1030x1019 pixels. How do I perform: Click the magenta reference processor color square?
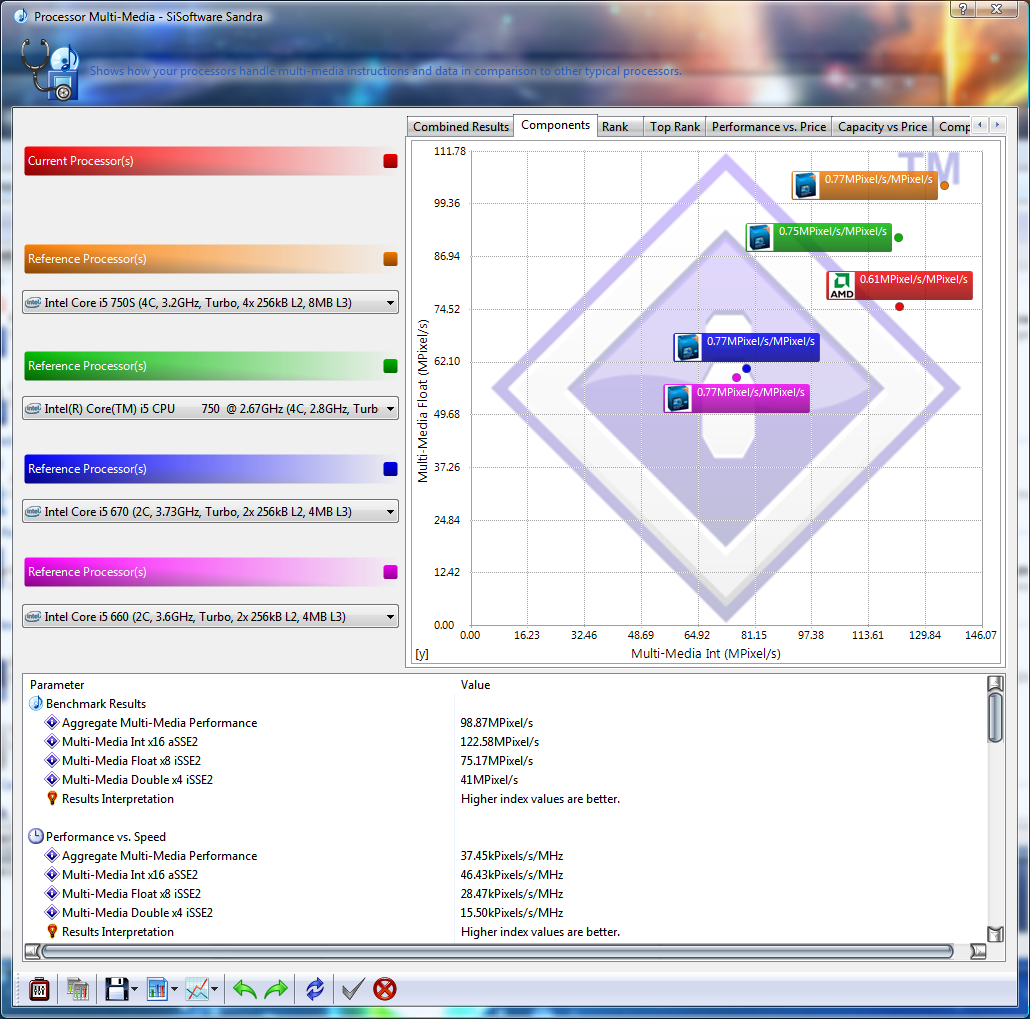(390, 572)
